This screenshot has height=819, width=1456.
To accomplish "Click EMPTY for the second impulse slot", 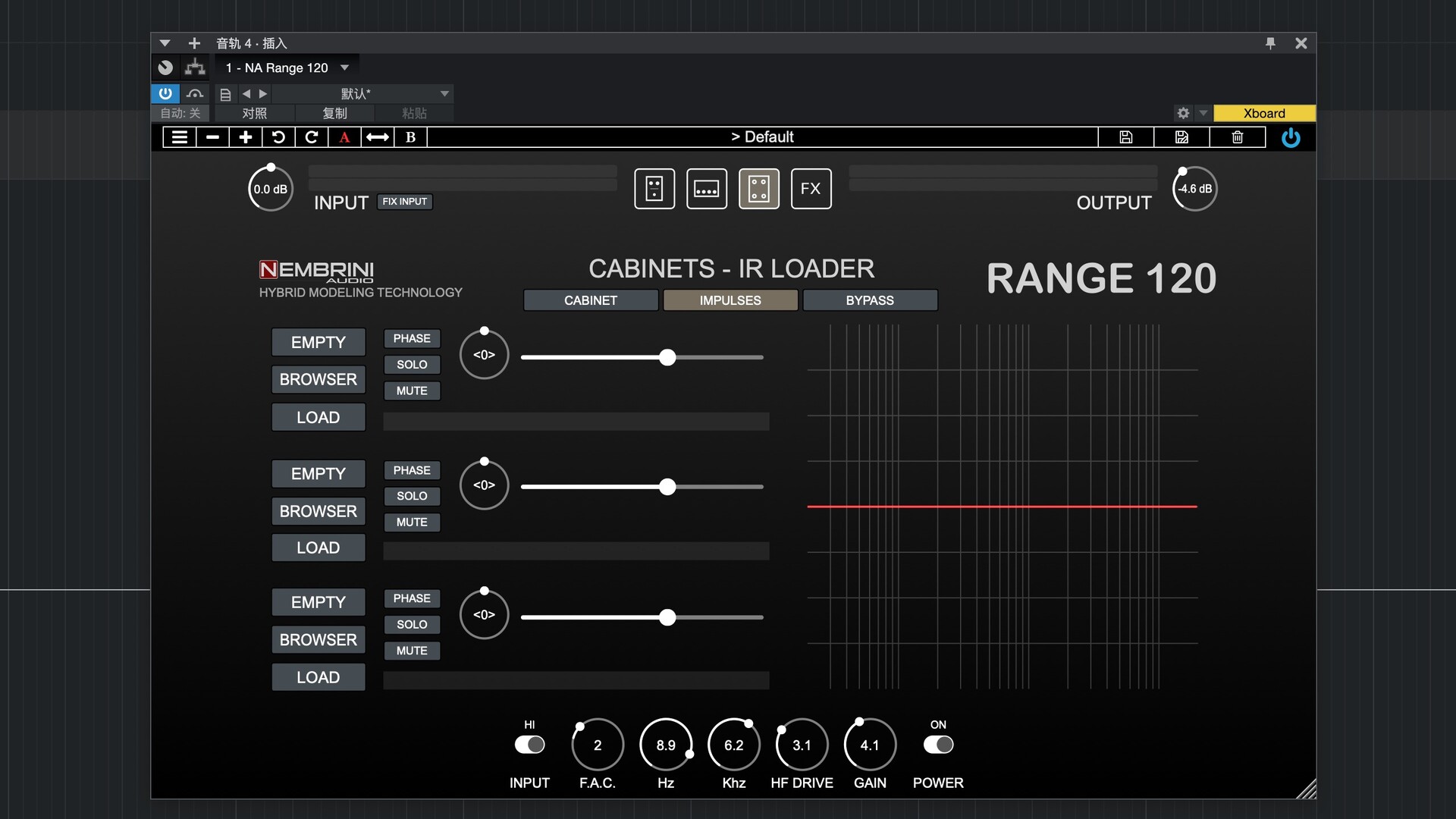I will [318, 474].
